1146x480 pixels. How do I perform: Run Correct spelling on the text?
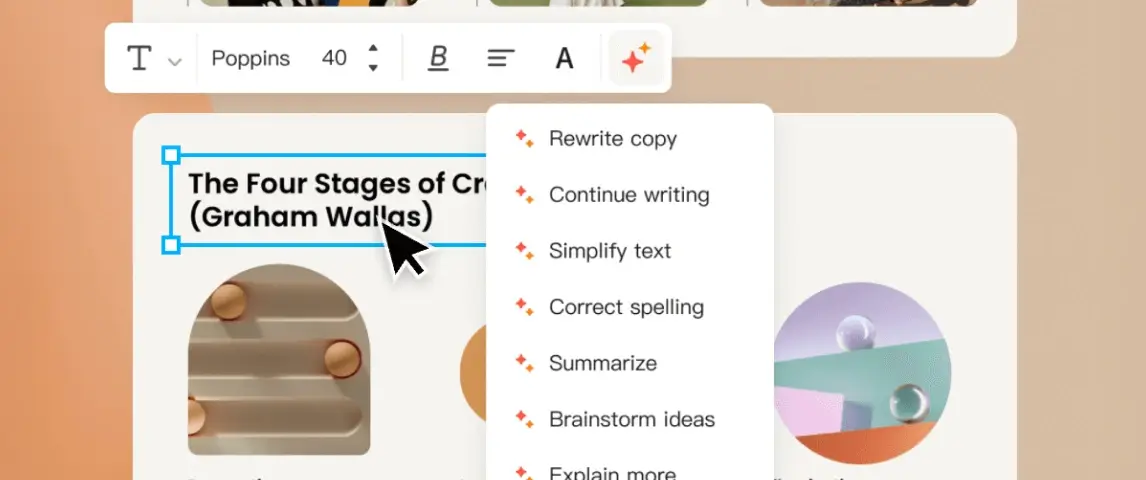point(626,307)
